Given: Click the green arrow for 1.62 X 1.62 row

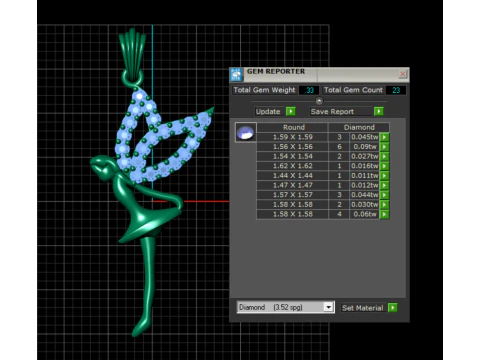Looking at the screenshot, I should (x=384, y=166).
